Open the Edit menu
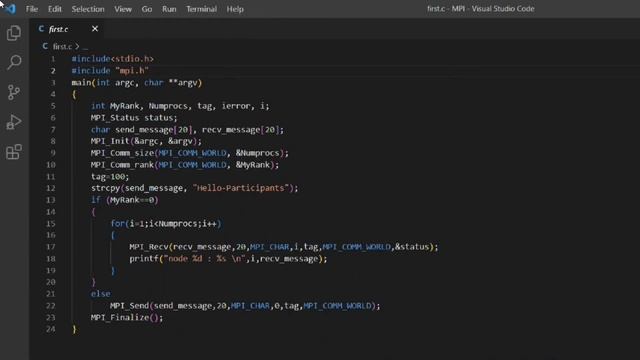640x360 pixels. 54,9
